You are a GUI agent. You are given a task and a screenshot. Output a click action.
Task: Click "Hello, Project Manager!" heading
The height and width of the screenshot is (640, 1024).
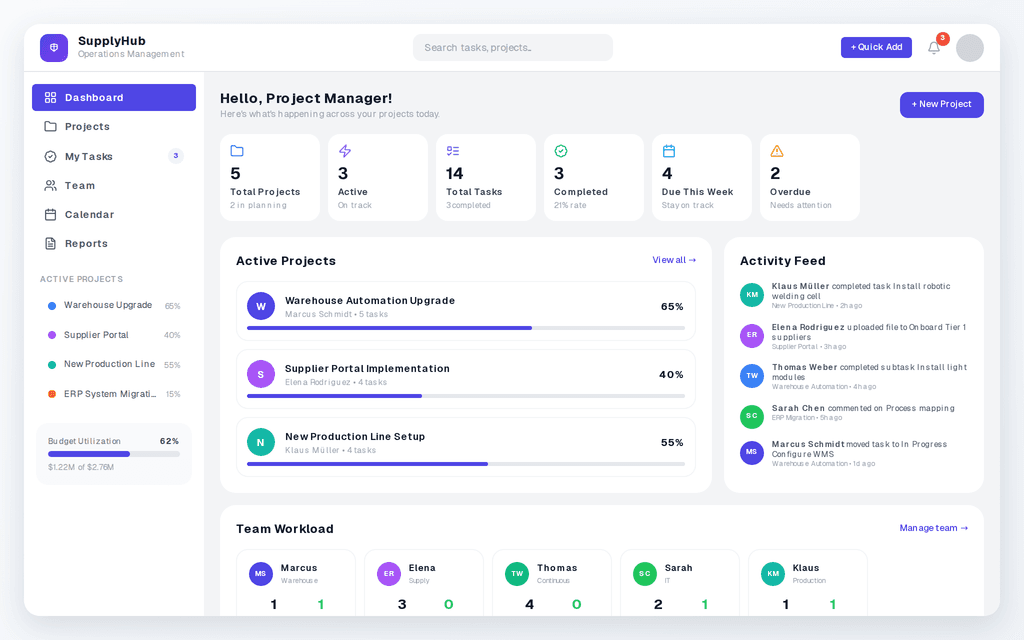coord(306,98)
